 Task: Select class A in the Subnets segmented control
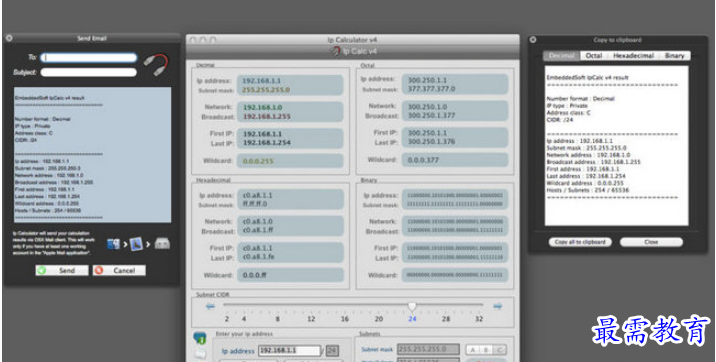coord(472,350)
